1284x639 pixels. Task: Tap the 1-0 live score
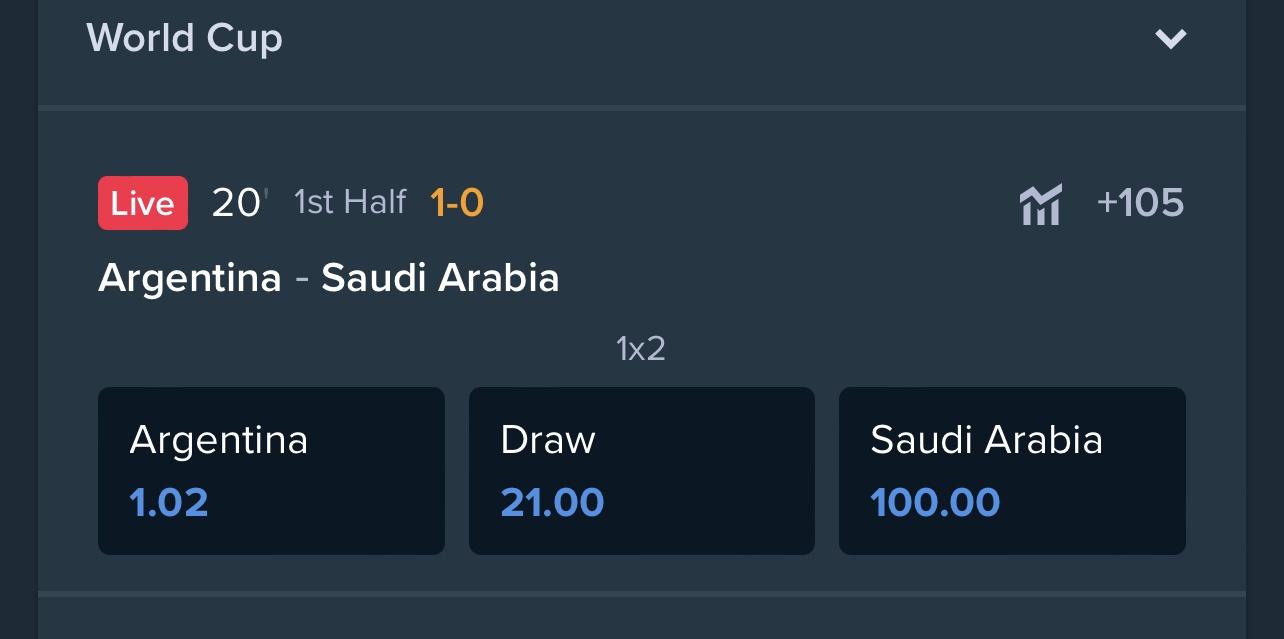coord(457,203)
